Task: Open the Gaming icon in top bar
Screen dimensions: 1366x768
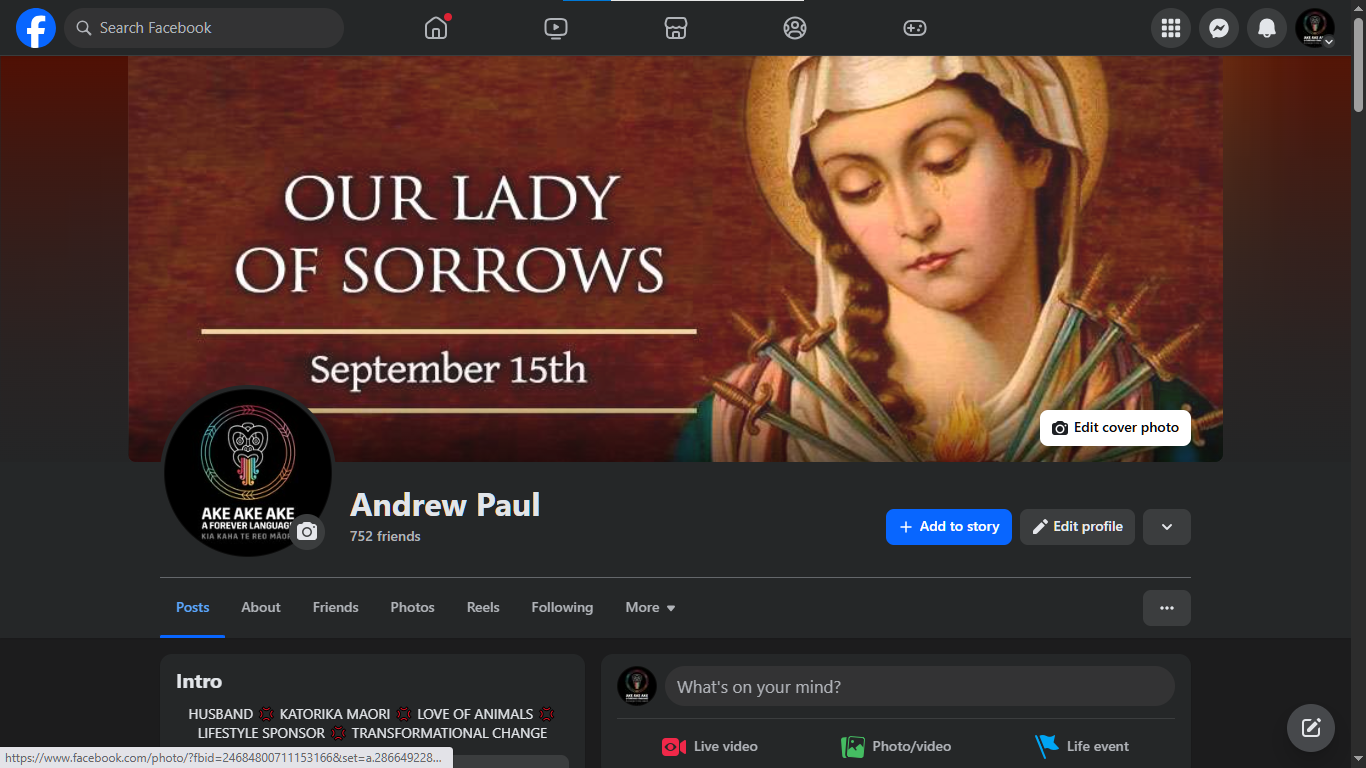Action: 915,28
